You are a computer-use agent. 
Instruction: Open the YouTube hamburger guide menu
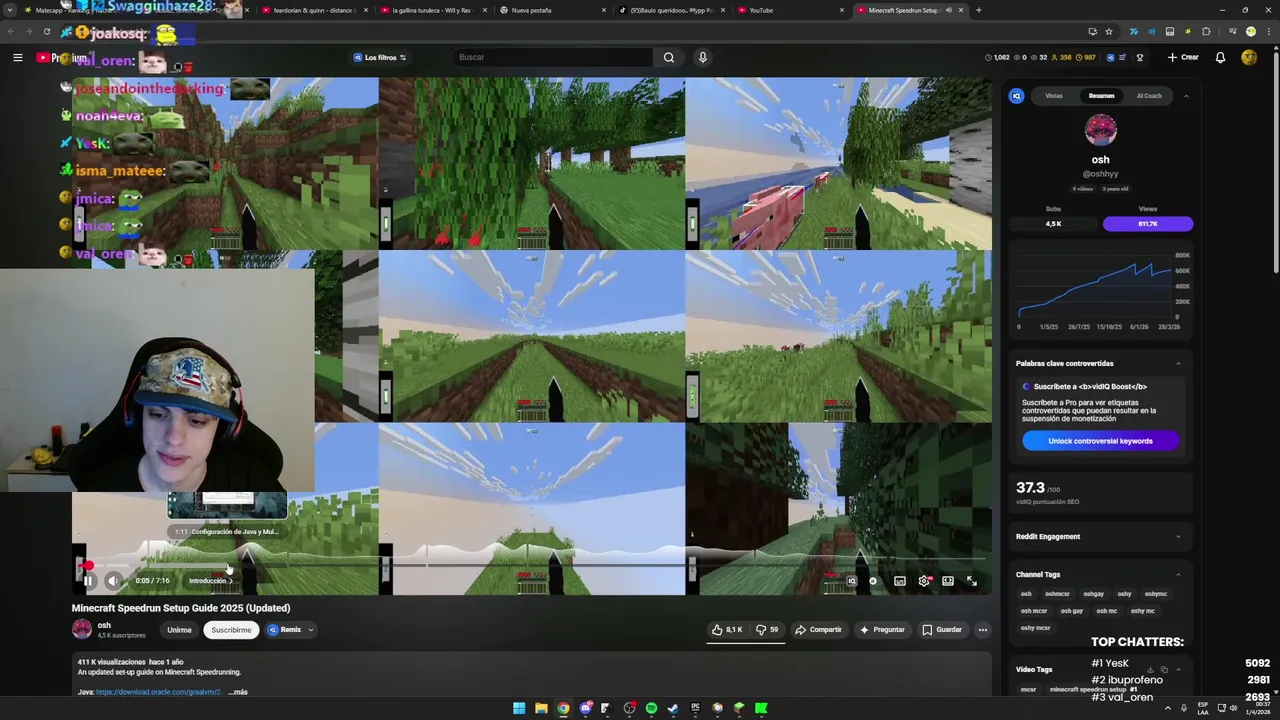click(x=17, y=58)
